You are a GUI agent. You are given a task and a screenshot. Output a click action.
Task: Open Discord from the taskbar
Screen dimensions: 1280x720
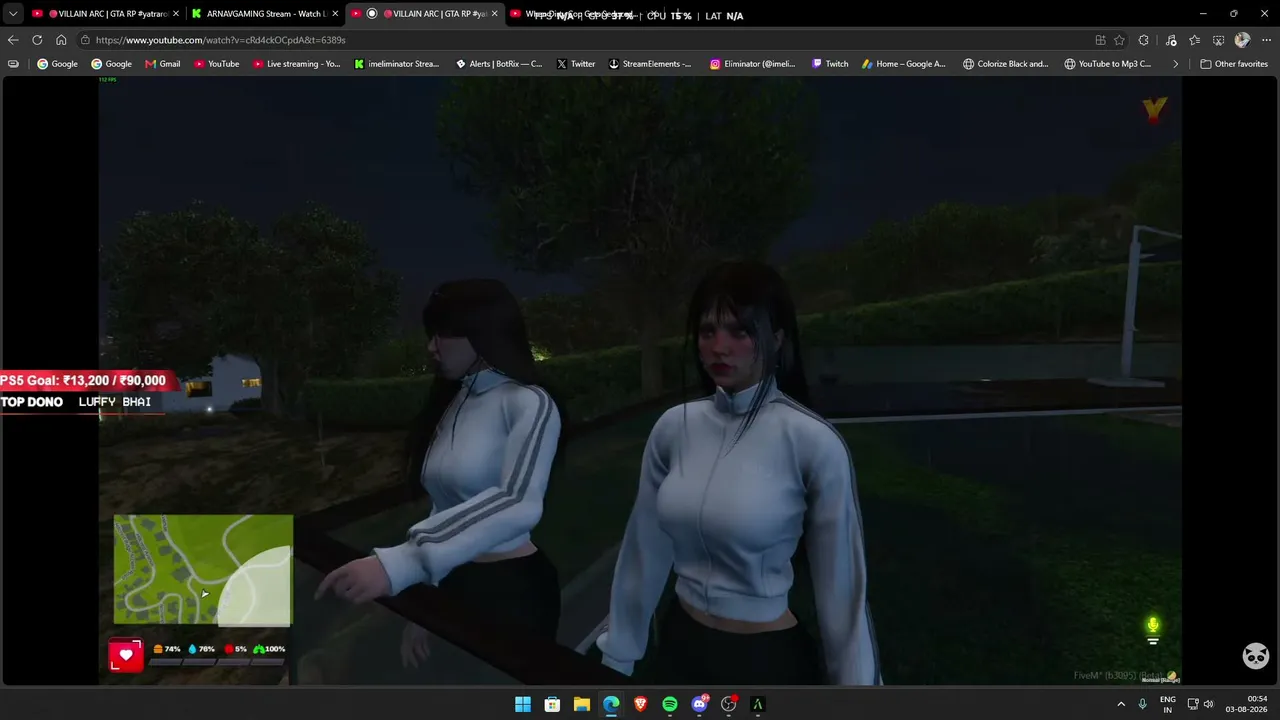pyautogui.click(x=699, y=704)
